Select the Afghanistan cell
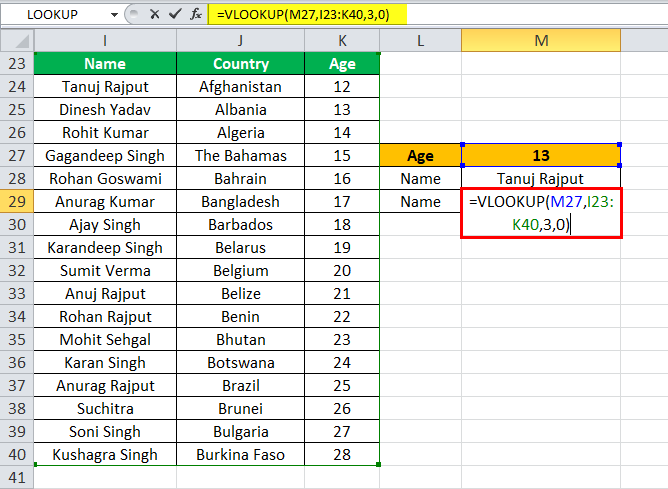This screenshot has width=668, height=489. pos(240,86)
